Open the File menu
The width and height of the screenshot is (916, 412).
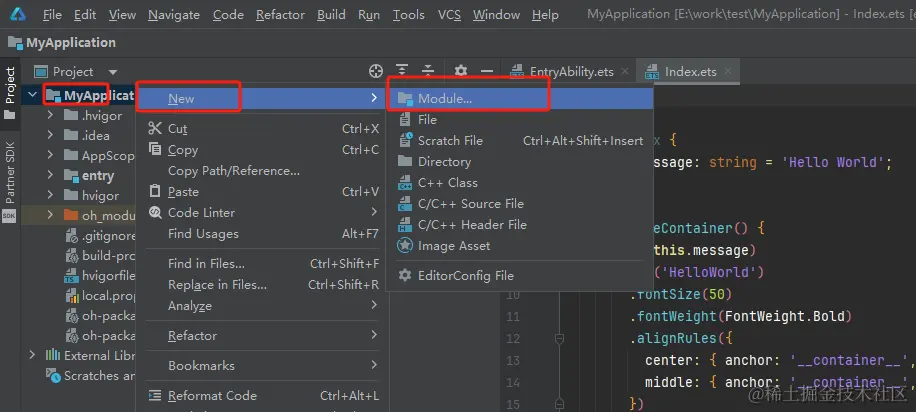tap(52, 15)
